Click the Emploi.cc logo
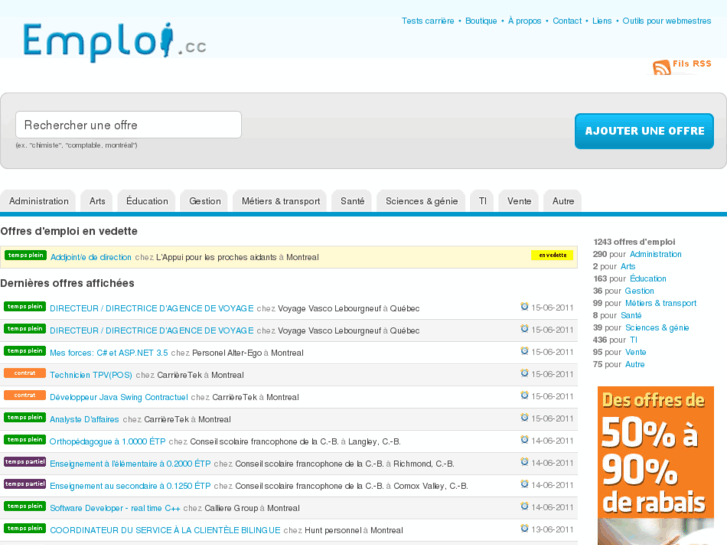 point(115,42)
